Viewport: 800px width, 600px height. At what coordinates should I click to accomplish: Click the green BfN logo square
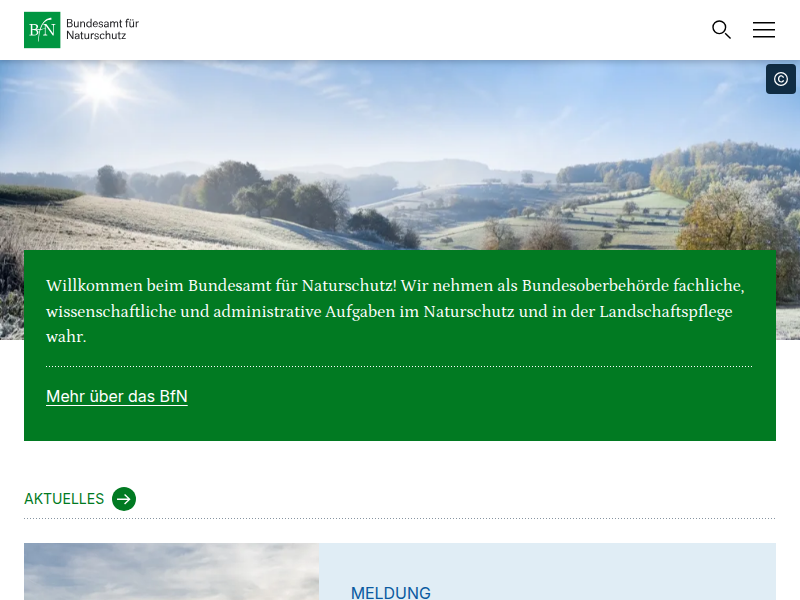(42, 30)
